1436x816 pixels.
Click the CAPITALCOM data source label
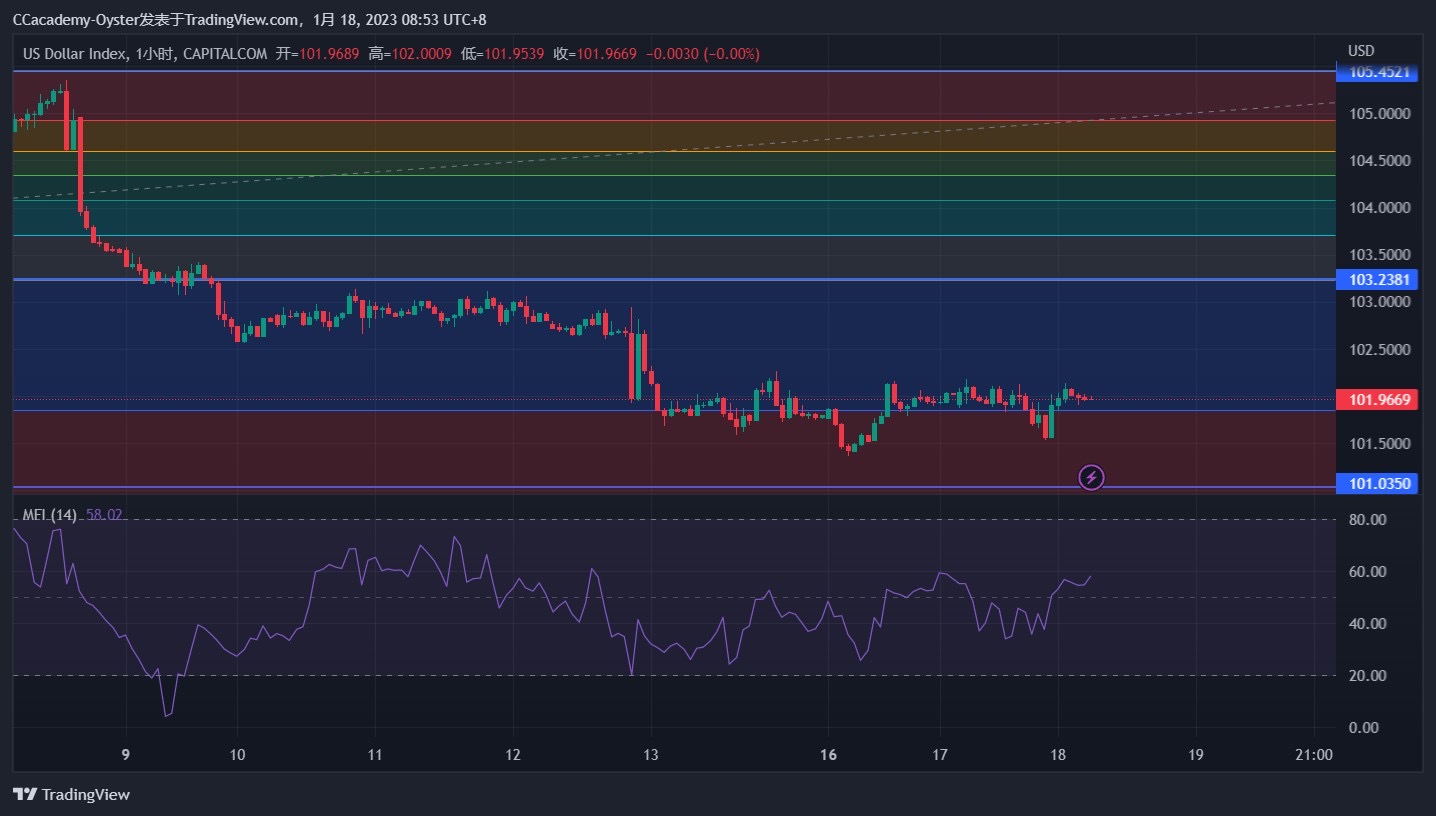[x=225, y=54]
